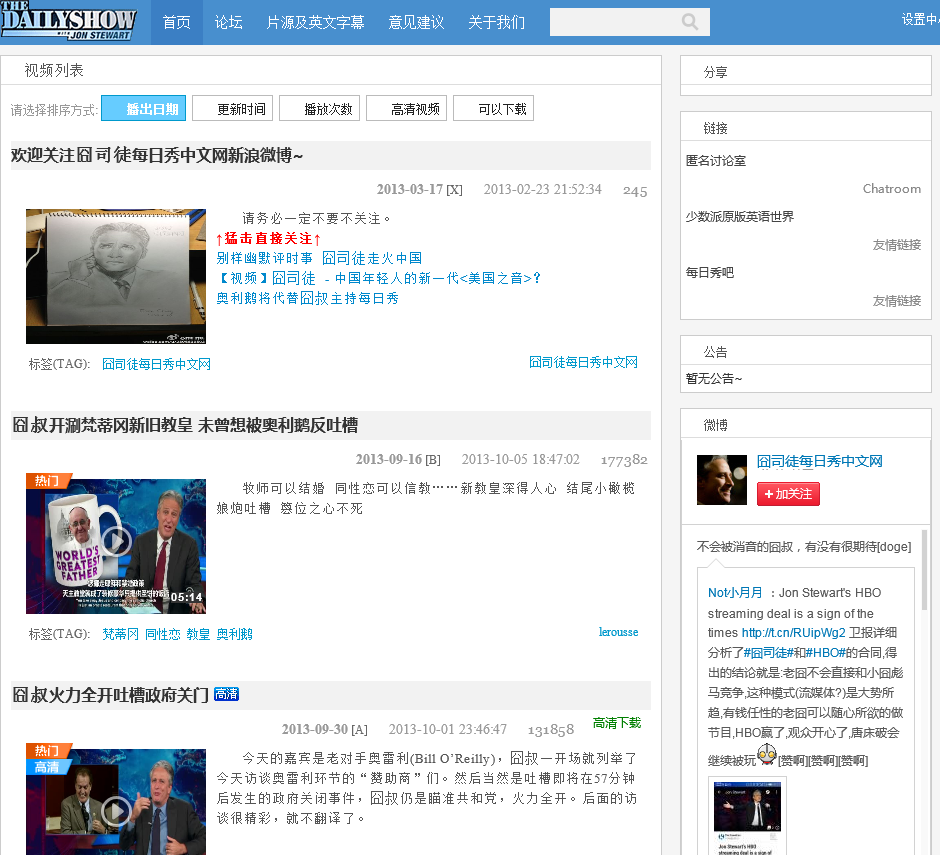Open the 首页 navigation tab
This screenshot has width=940, height=855.
coord(176,22)
